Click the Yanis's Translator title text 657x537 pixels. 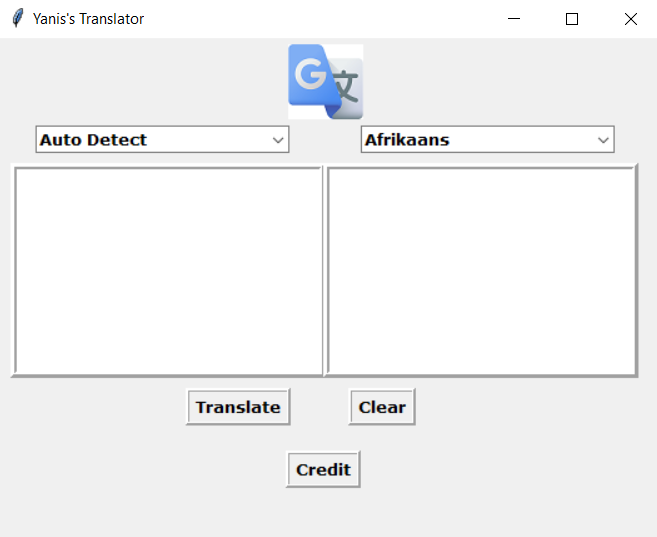click(88, 19)
